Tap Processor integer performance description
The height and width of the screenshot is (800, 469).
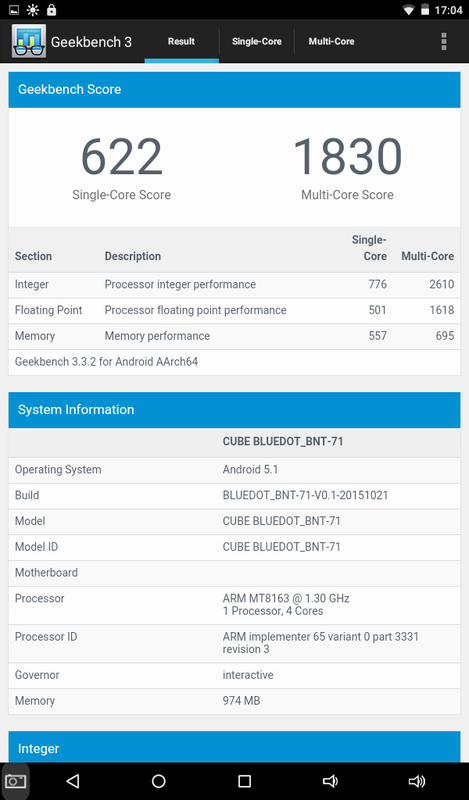(x=180, y=284)
